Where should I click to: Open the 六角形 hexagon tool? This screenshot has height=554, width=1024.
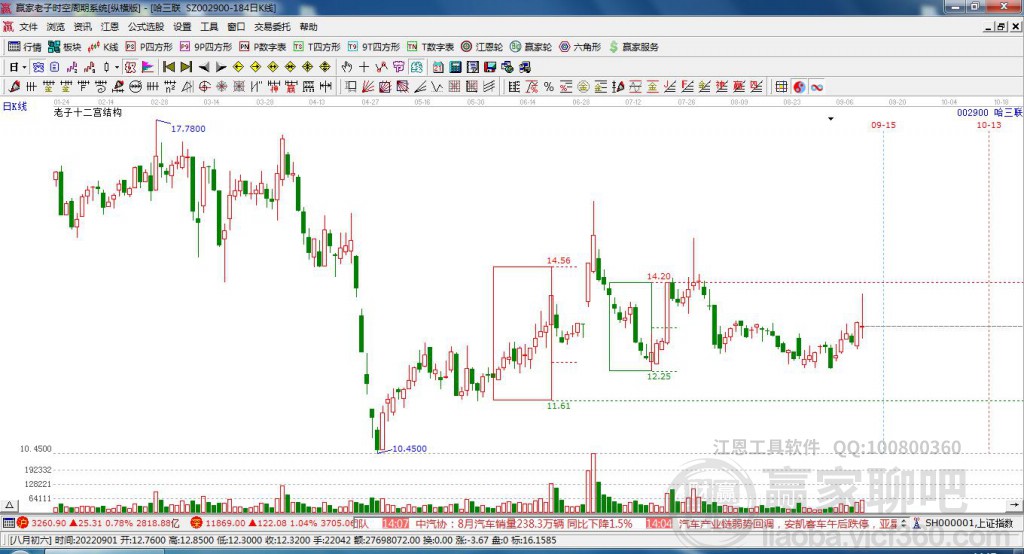pyautogui.click(x=580, y=47)
